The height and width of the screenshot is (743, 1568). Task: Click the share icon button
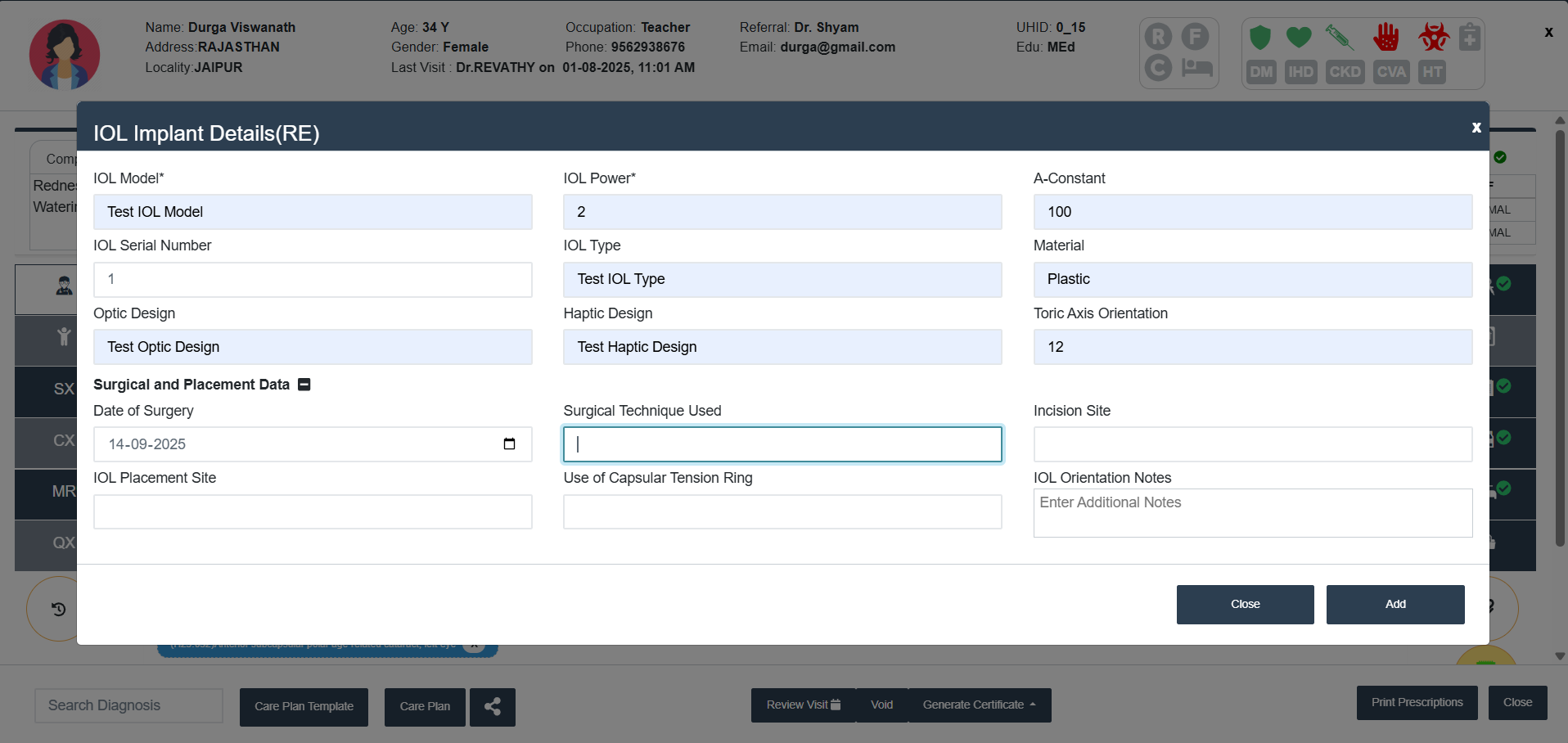click(x=492, y=706)
